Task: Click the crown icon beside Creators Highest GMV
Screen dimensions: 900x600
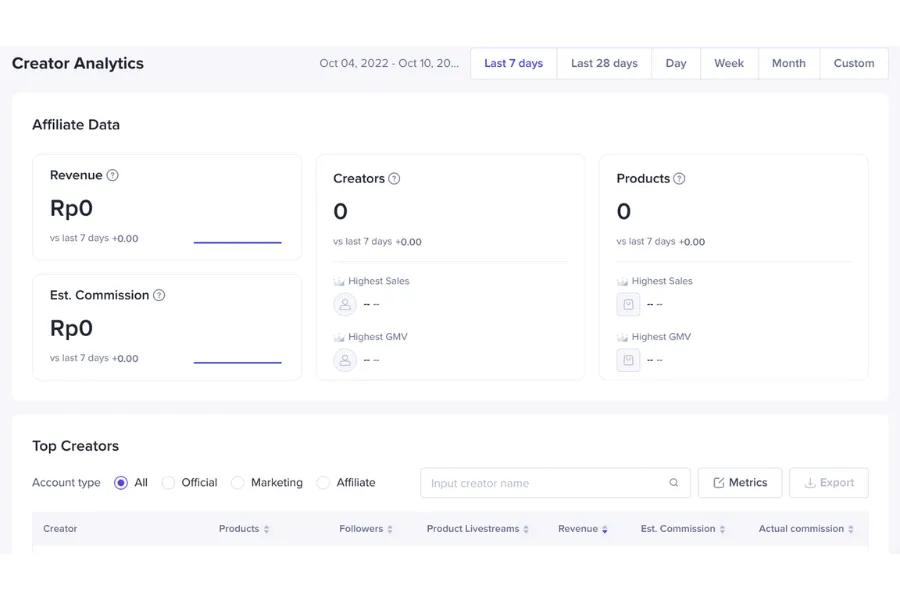Action: (x=339, y=337)
